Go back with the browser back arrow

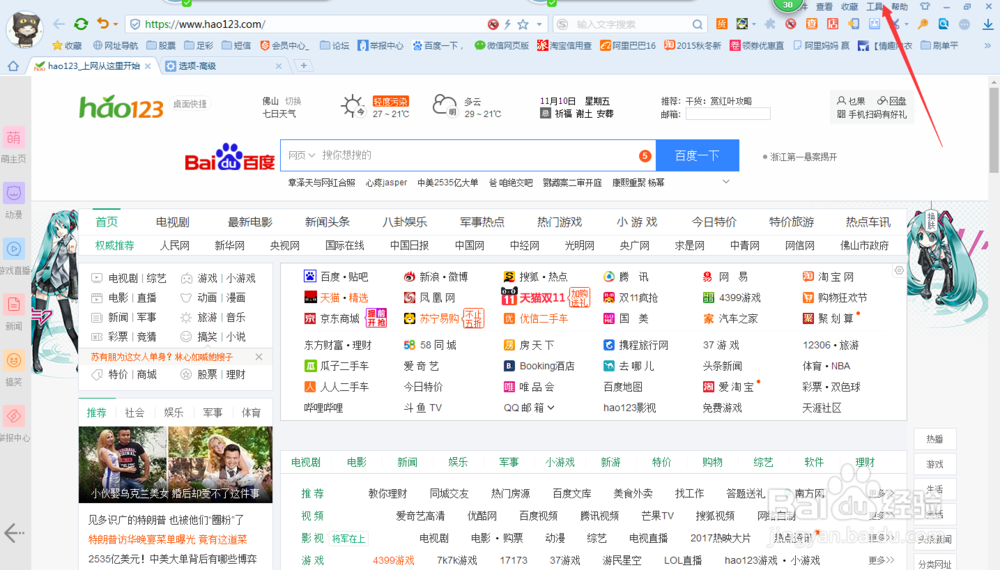[x=59, y=24]
